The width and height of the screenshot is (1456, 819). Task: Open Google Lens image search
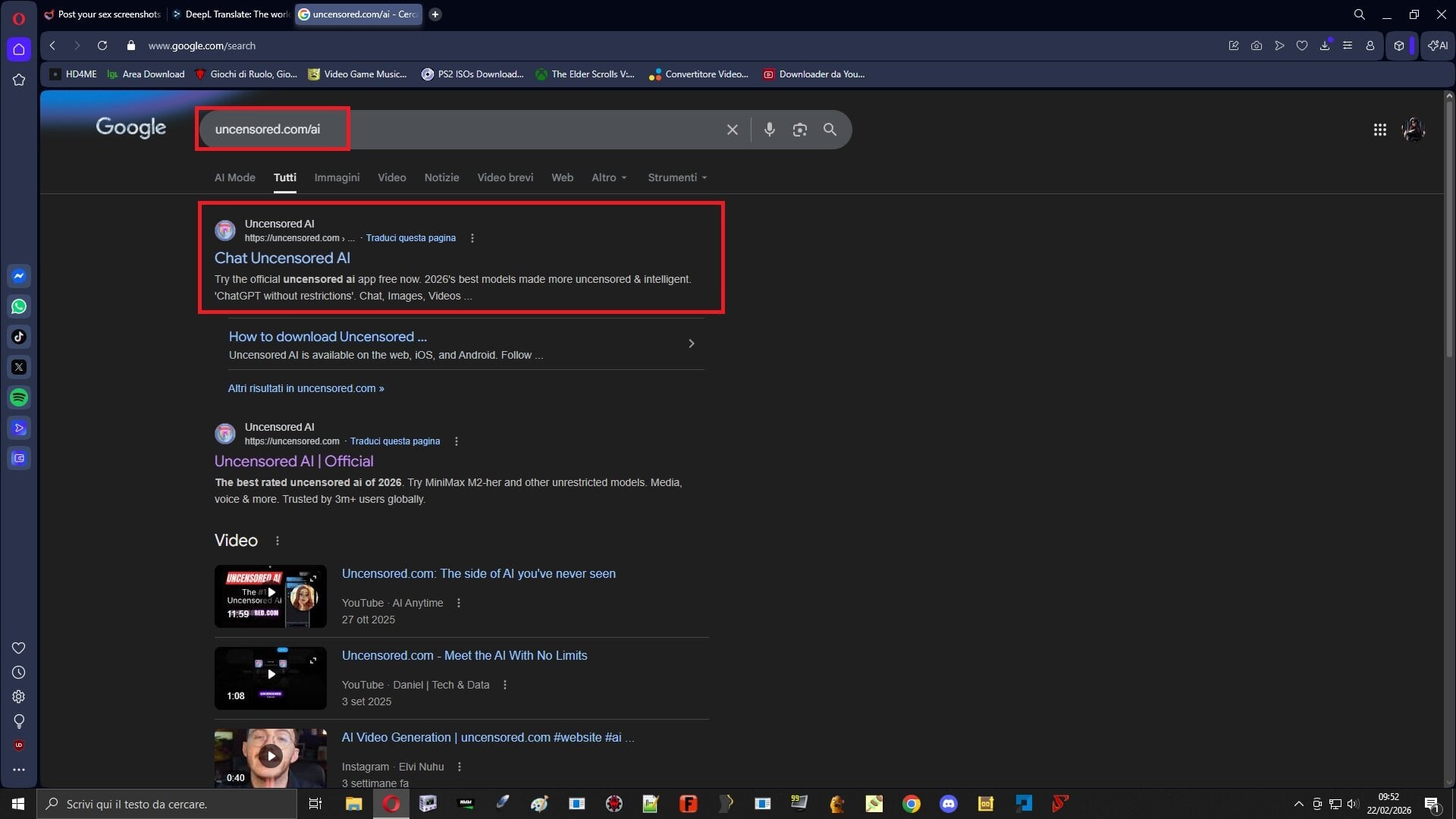799,130
